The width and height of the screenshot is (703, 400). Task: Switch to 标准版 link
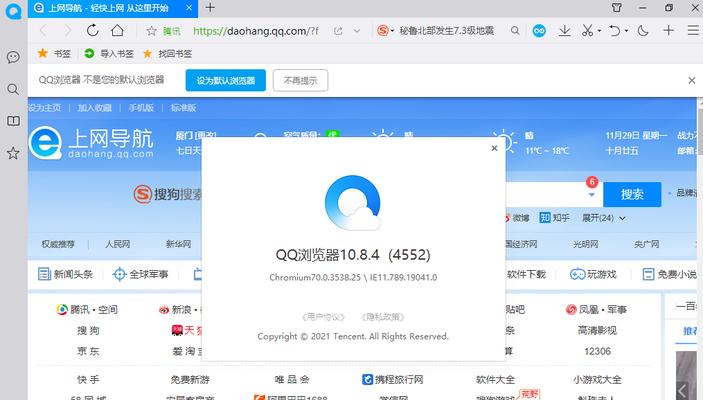[183, 108]
